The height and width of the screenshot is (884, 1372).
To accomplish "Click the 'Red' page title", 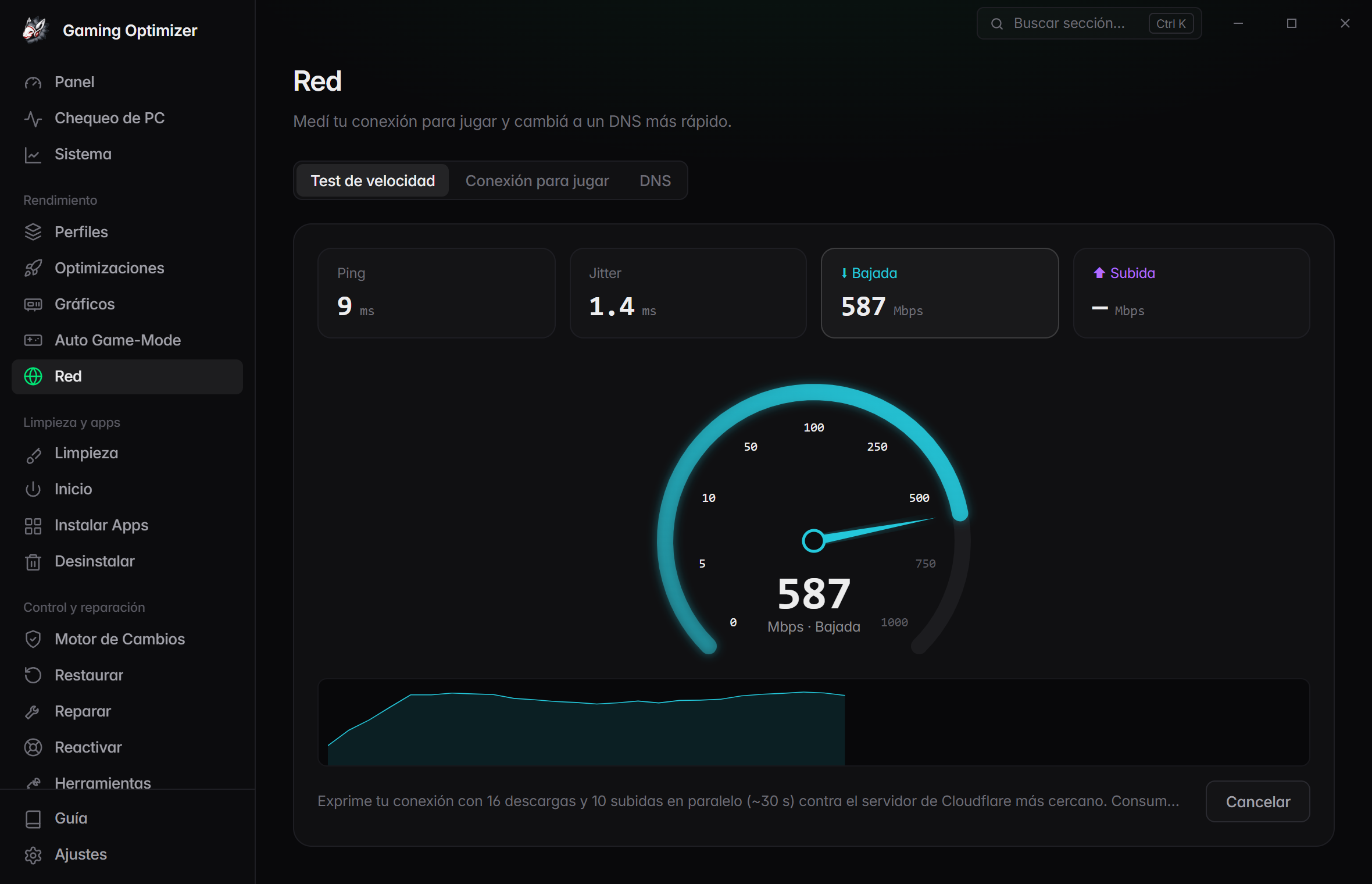I will pos(317,81).
